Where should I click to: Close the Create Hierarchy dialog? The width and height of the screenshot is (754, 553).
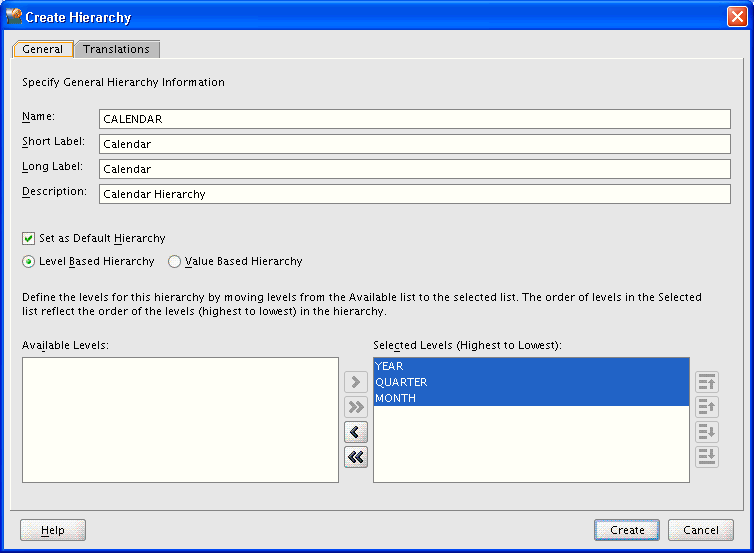(x=737, y=17)
